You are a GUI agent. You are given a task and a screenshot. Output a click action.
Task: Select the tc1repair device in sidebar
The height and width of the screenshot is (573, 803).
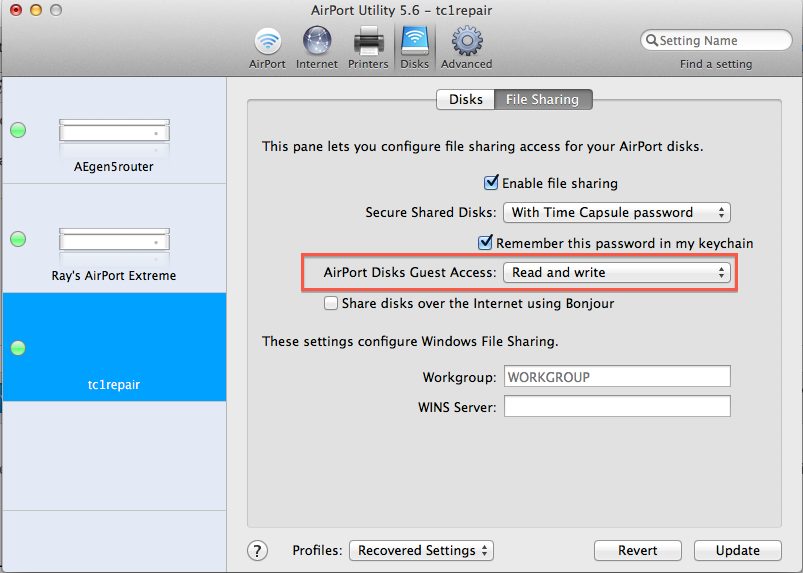(114, 347)
